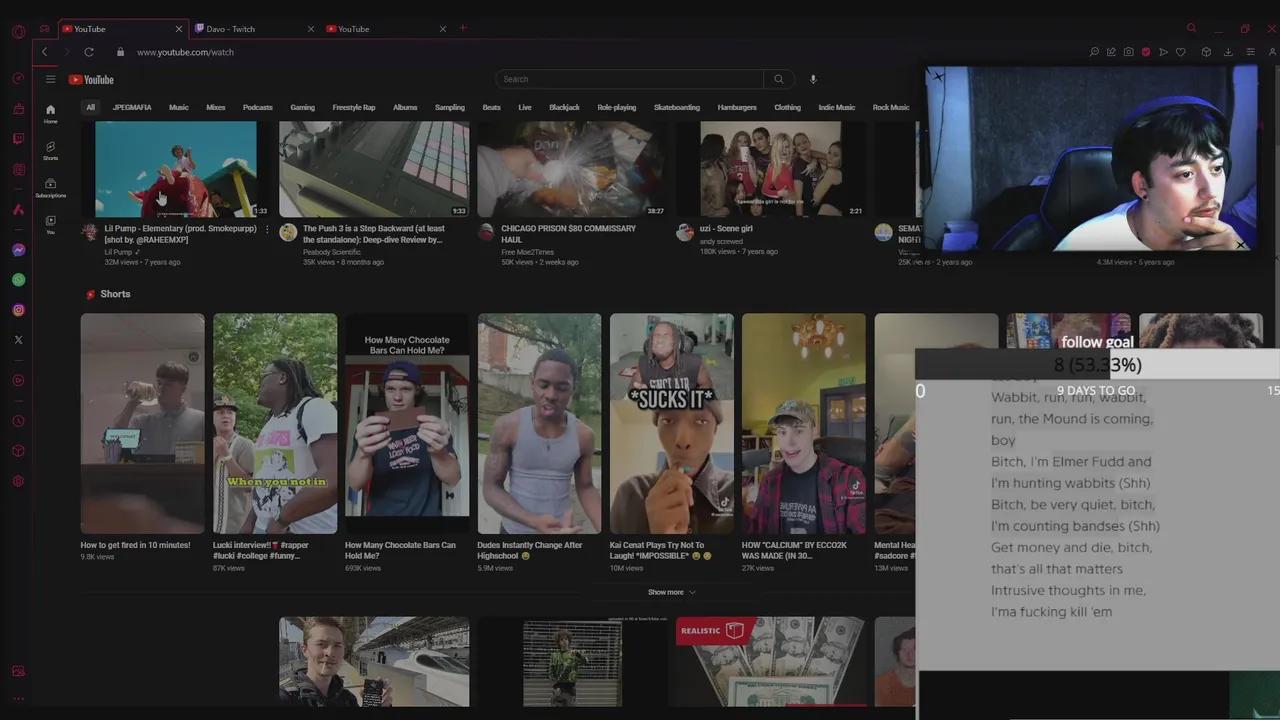Open the YouTube hamburger guide menu
The image size is (1280, 720).
point(50,79)
